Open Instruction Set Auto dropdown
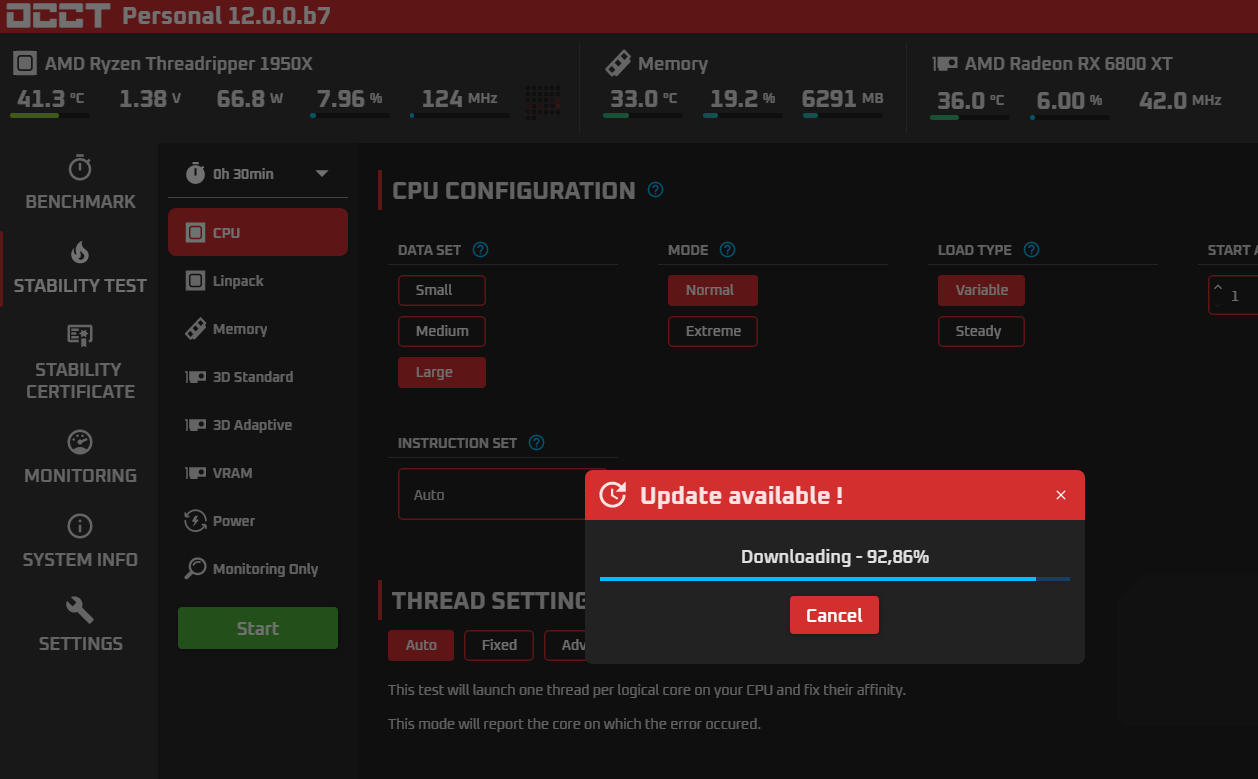The width and height of the screenshot is (1258, 779). (x=491, y=494)
